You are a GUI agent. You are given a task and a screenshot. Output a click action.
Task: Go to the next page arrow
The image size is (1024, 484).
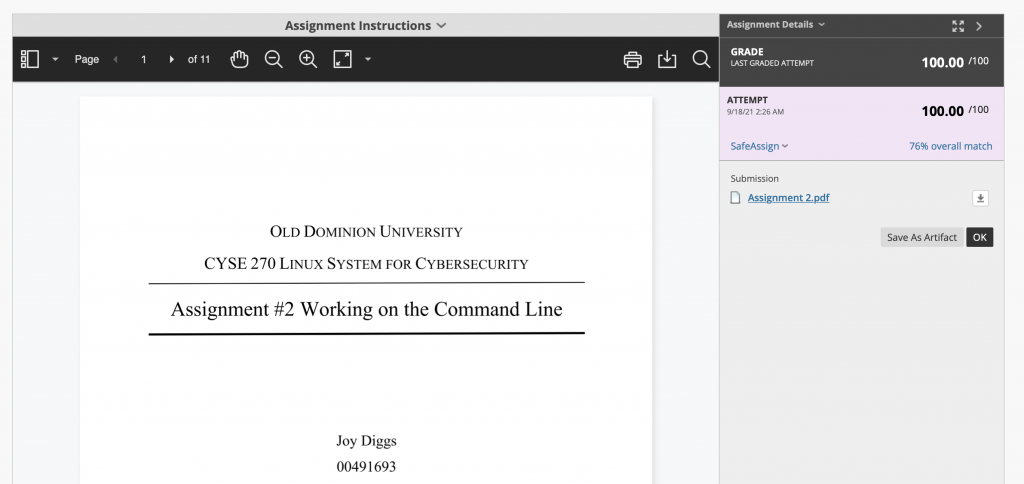[171, 59]
